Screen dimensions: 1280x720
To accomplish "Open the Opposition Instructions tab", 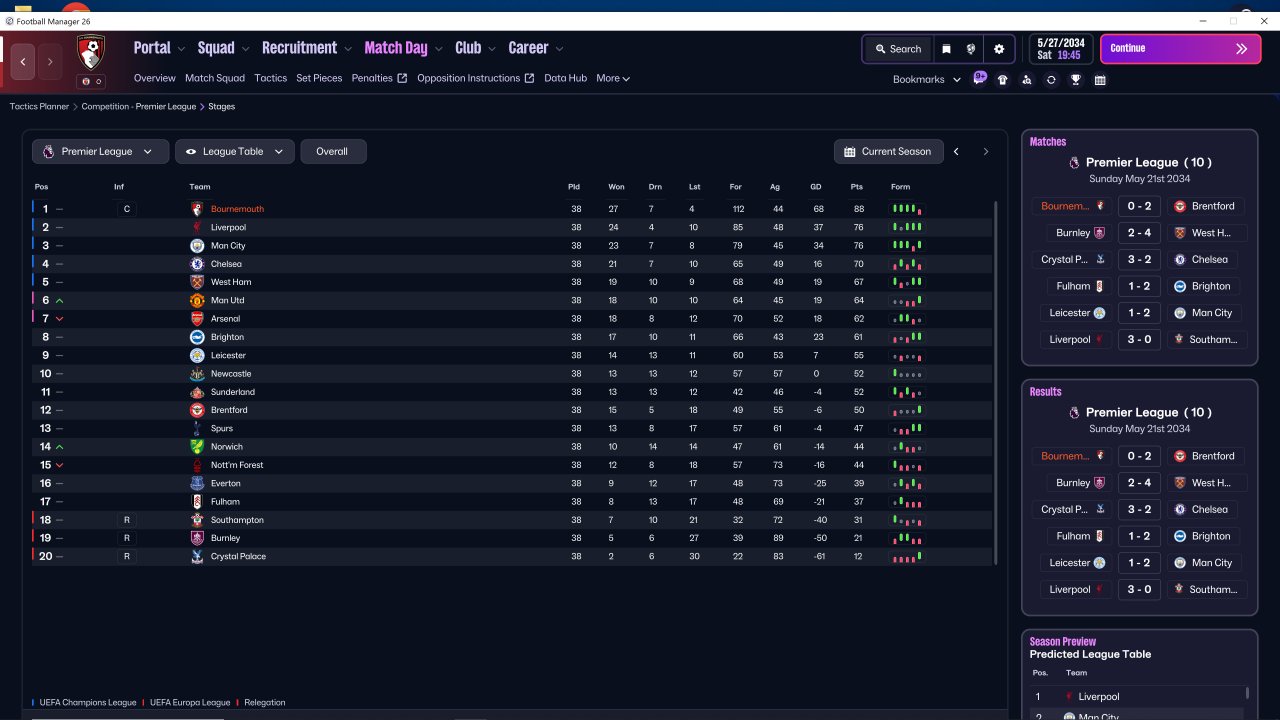I will [476, 78].
